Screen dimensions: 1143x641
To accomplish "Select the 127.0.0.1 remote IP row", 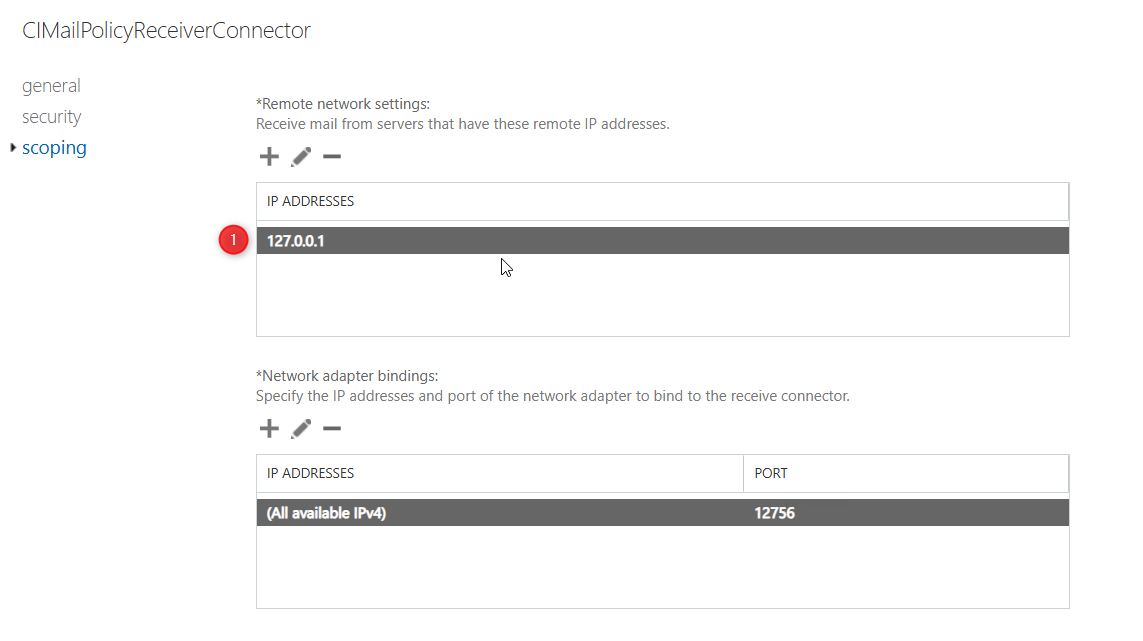I will coord(296,241).
